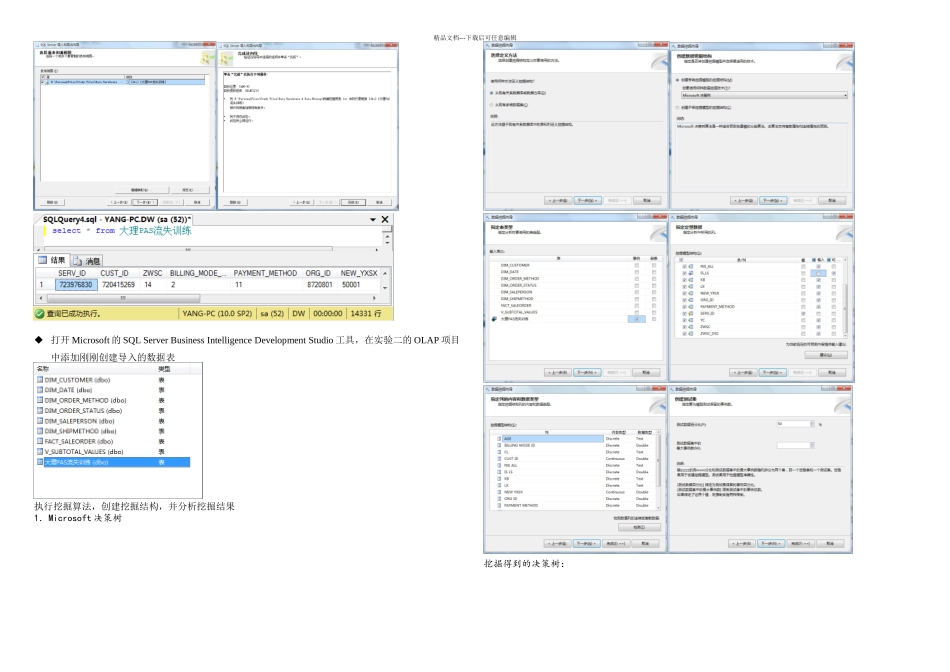Select the first radio option in method-definition wizard

pos(491,93)
